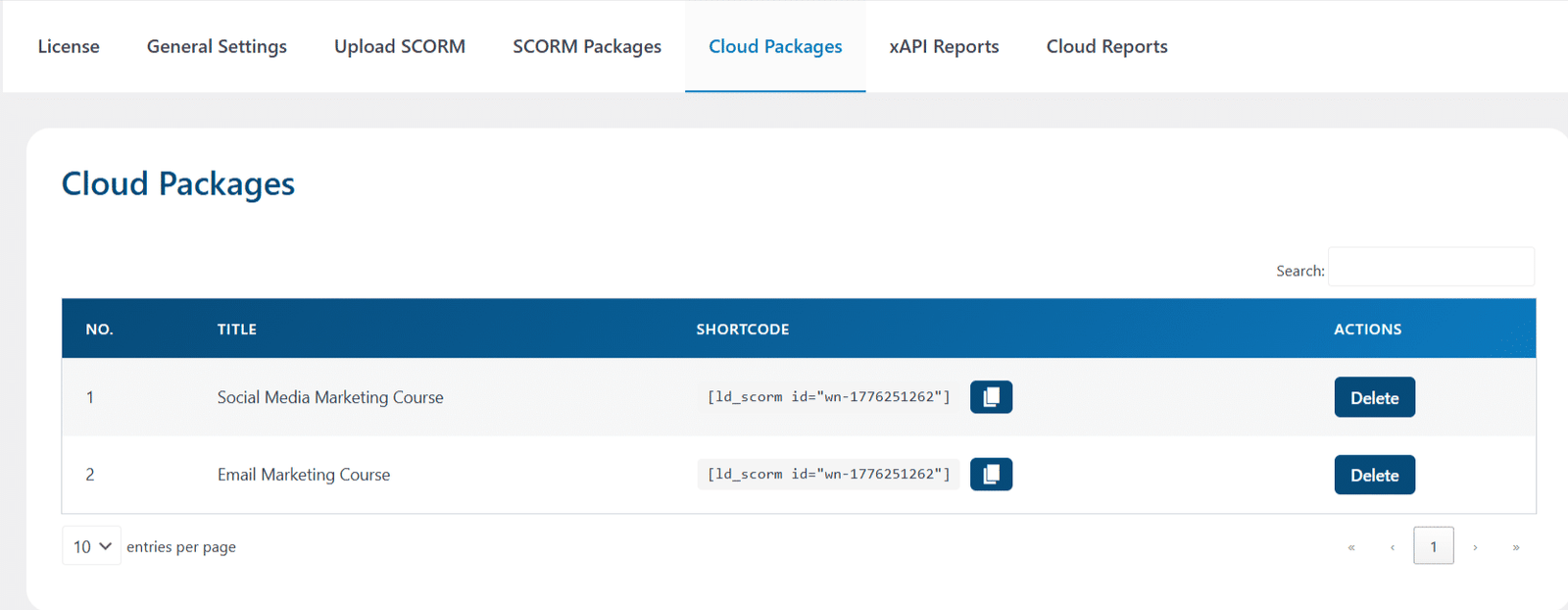This screenshot has width=1568, height=610.
Task: Switch to SCORM Packages tab
Action: 587,46
